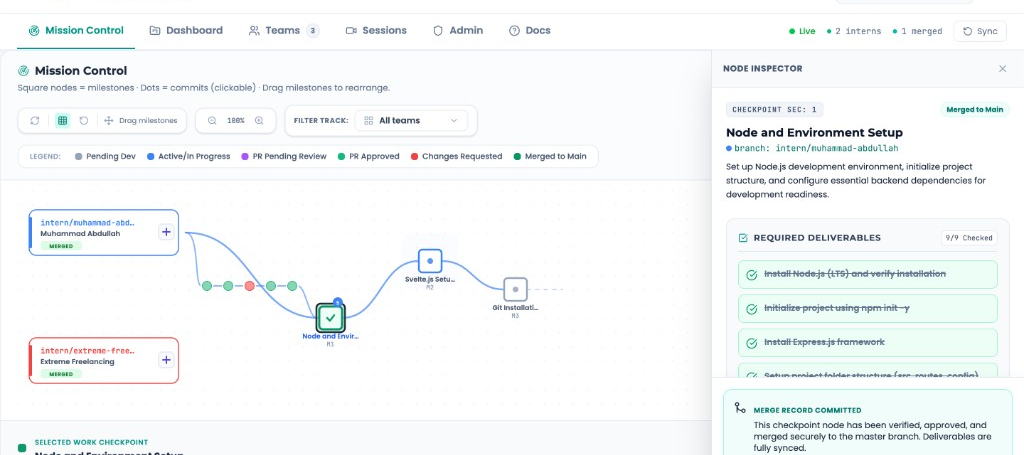Click the branch: intern/muhammad-abdullah link
Screen dimensions: 1024x455
(x=816, y=148)
